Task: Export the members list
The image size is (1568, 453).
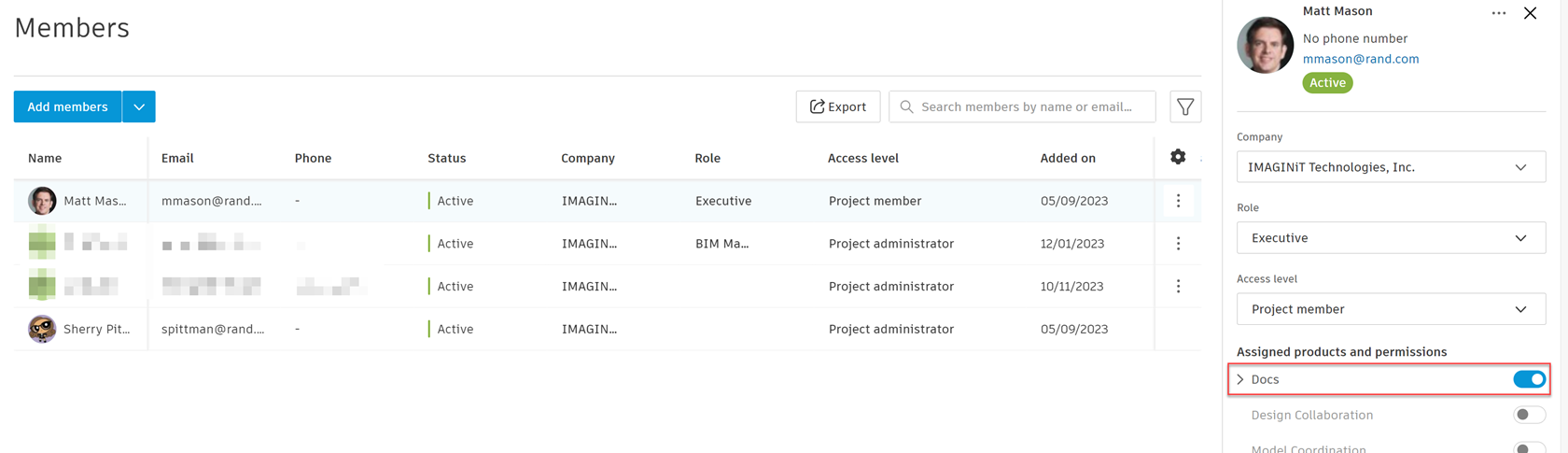Action: 837,107
